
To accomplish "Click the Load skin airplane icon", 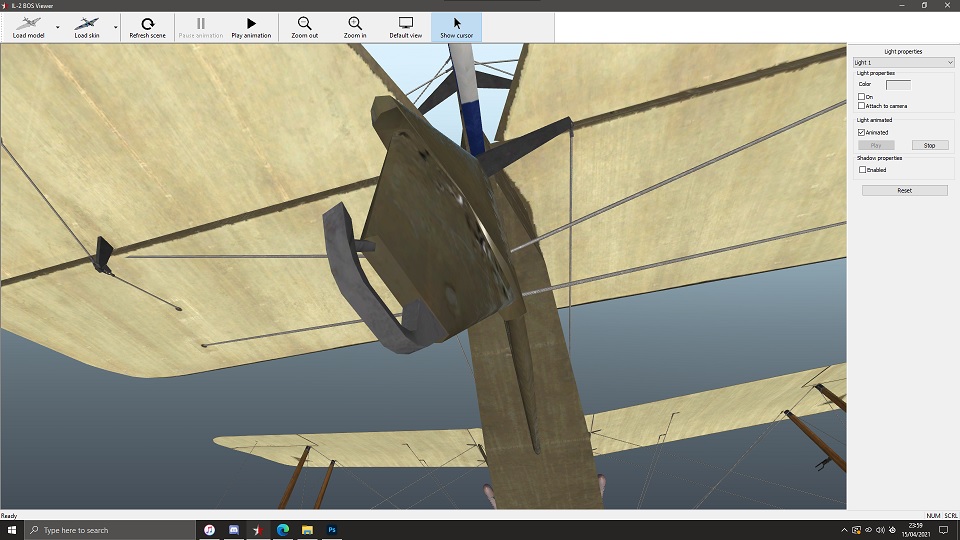I will 87,24.
